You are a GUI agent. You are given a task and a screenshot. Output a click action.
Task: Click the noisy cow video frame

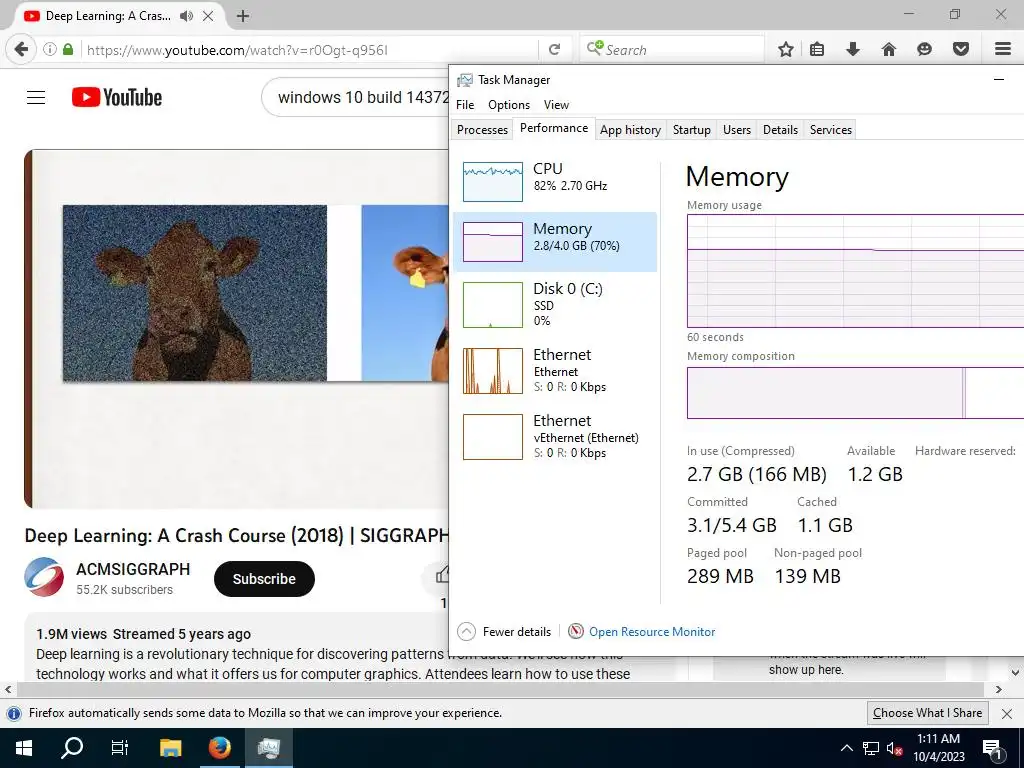[x=195, y=293]
